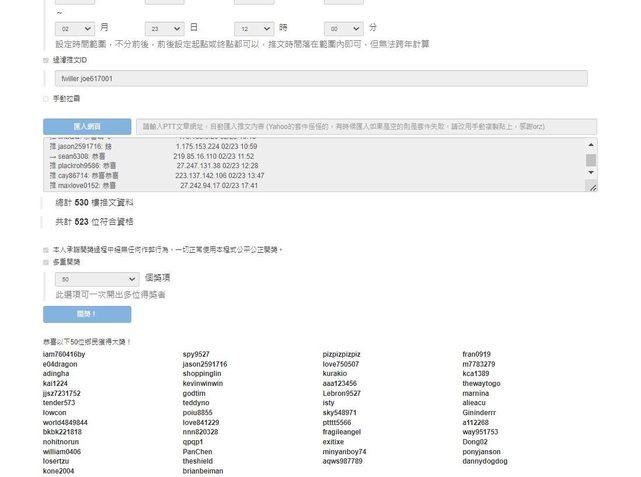Toggle the 過濾推文ID checkbox
Viewport: 641px width, 477px height.
tap(46, 60)
